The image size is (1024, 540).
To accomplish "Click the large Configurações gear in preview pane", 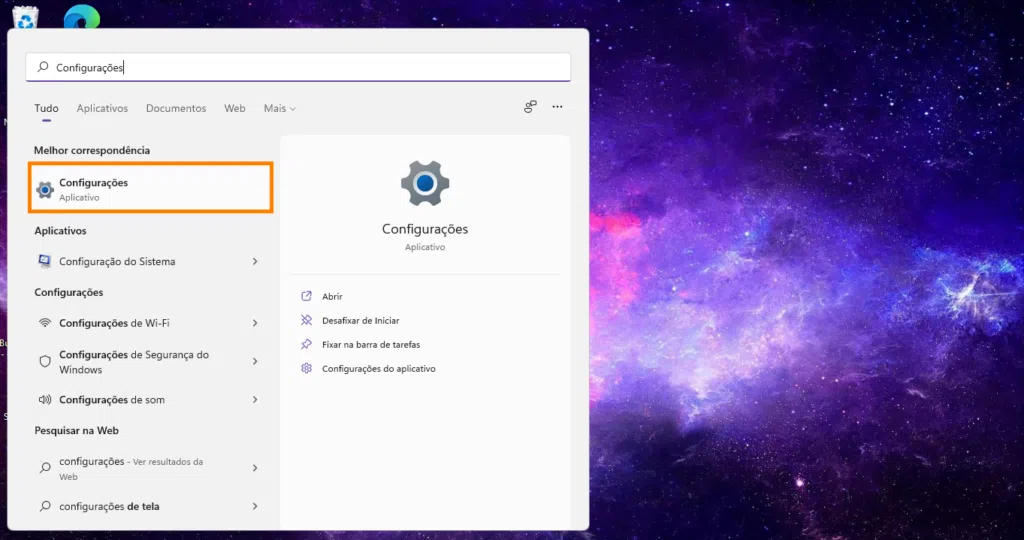I will pos(425,183).
